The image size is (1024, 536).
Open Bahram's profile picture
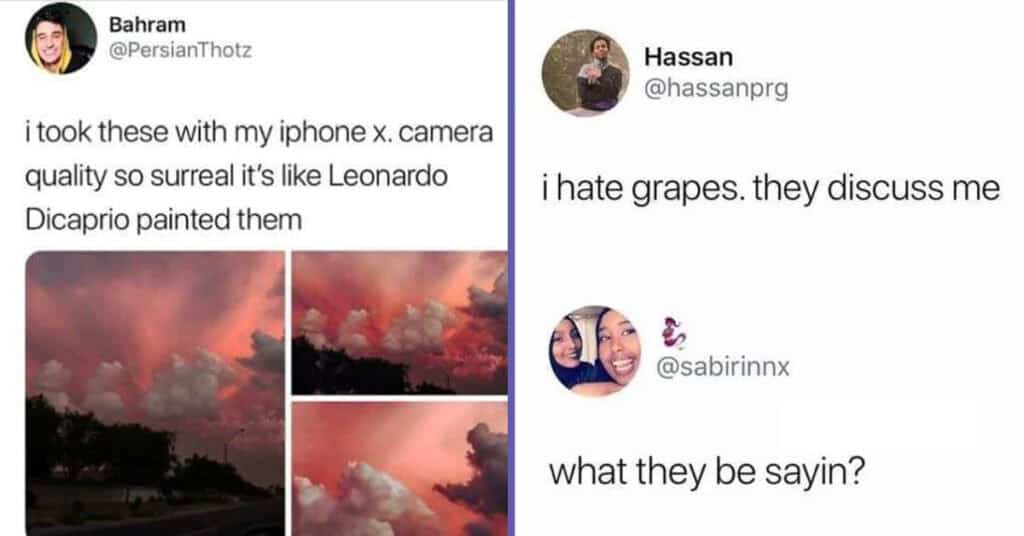61,39
